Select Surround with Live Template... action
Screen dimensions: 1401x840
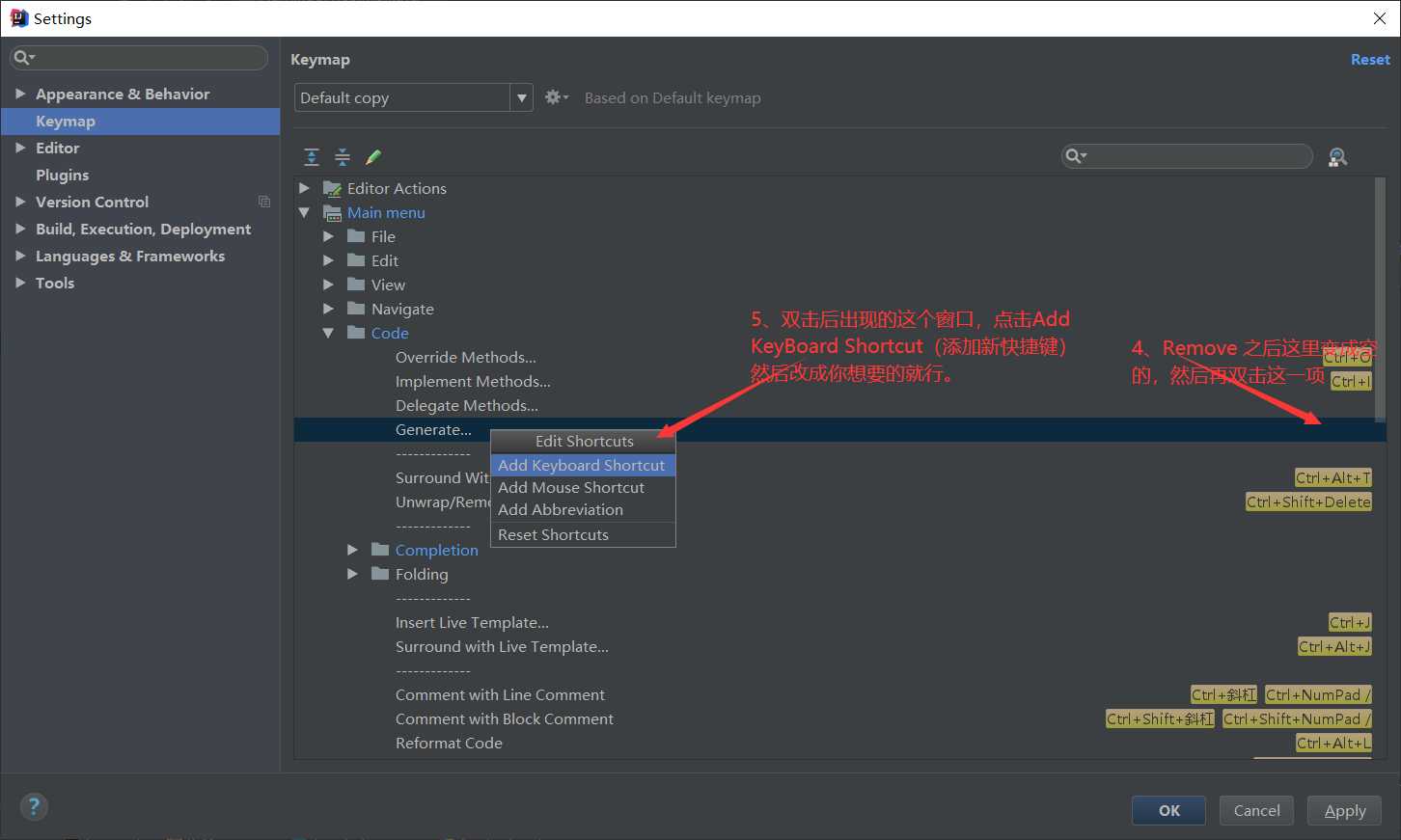pos(502,646)
